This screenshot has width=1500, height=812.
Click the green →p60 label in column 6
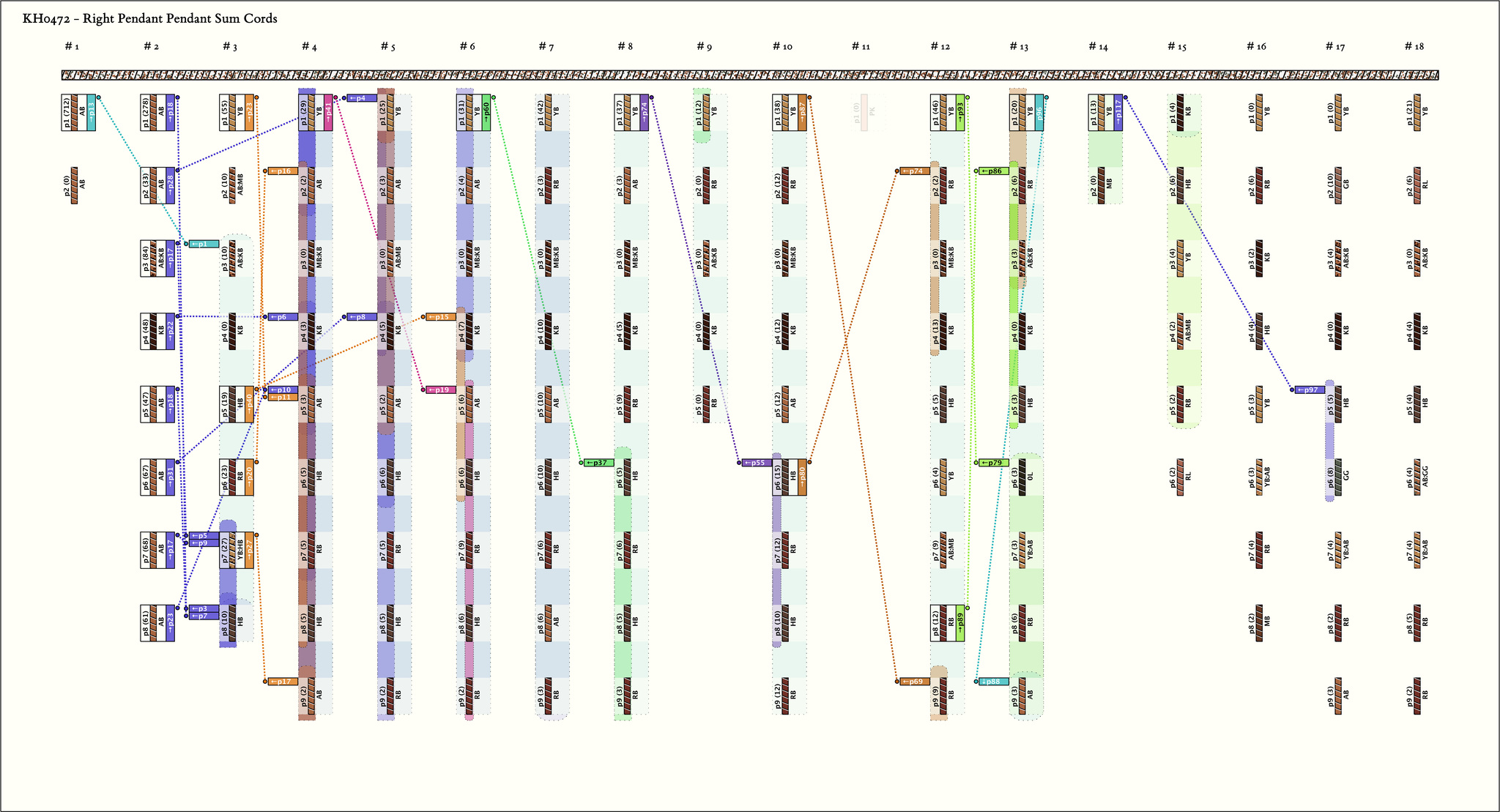486,112
